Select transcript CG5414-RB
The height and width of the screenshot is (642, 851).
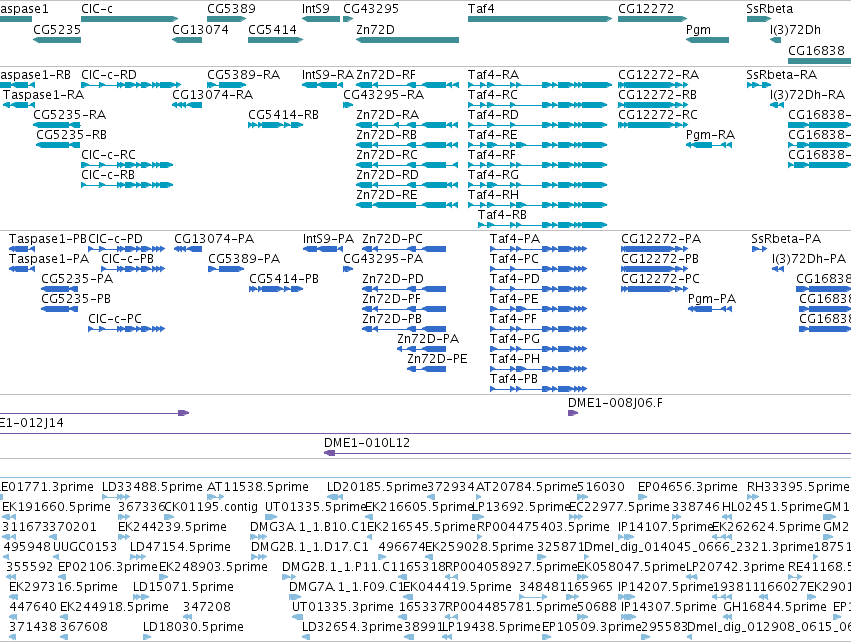[x=275, y=125]
